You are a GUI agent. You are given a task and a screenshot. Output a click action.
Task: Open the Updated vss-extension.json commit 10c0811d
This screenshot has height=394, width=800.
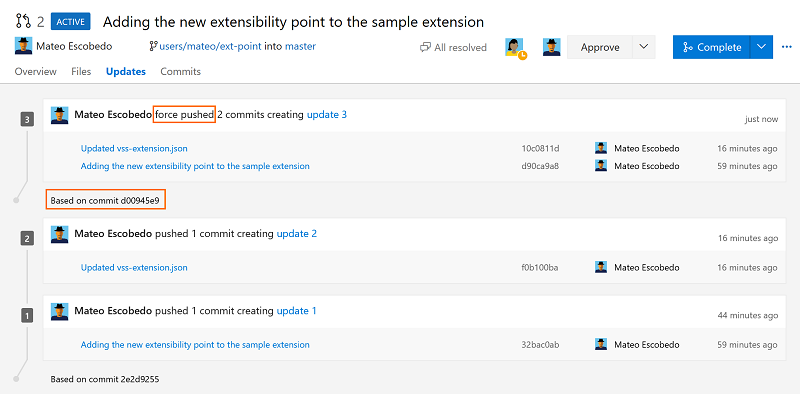[x=134, y=149]
